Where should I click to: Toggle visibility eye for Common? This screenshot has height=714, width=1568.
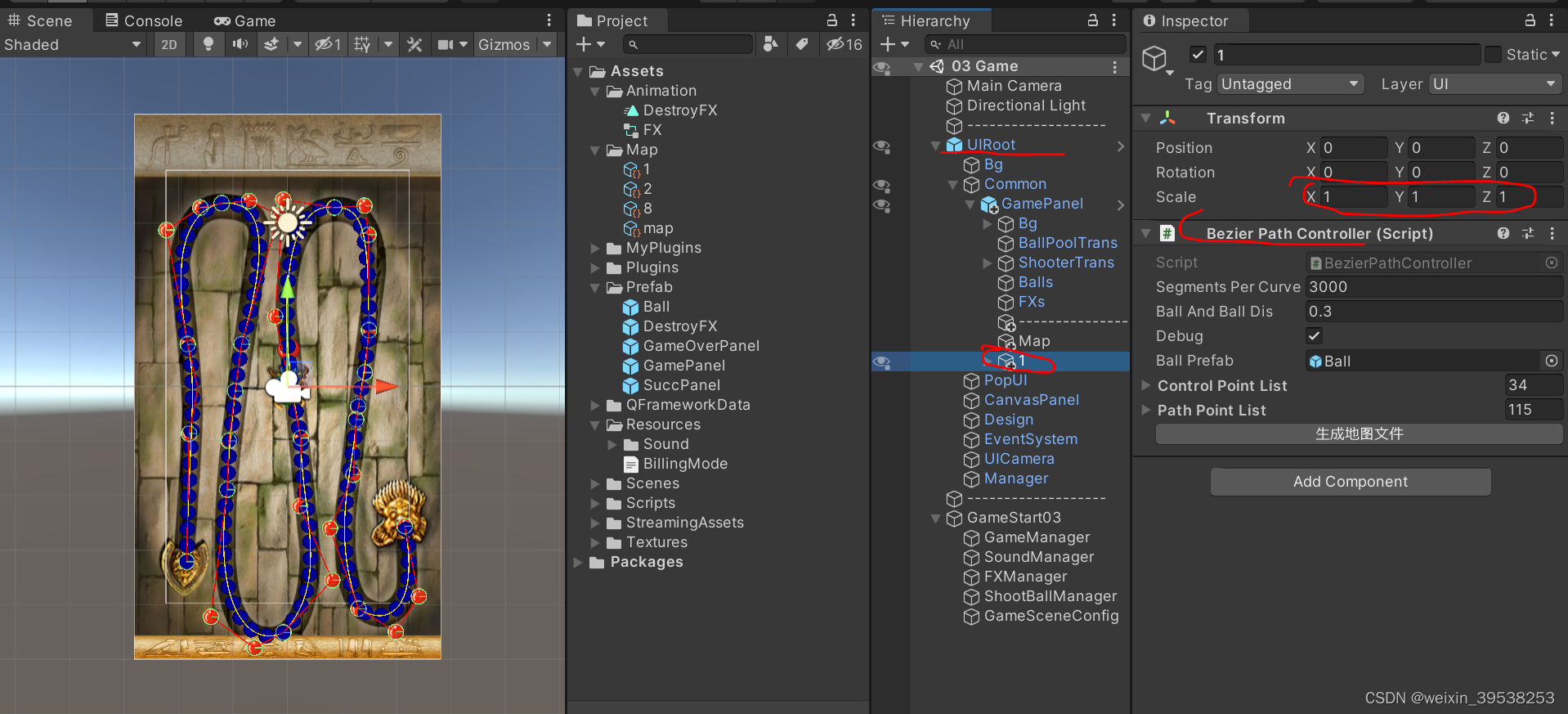click(882, 186)
